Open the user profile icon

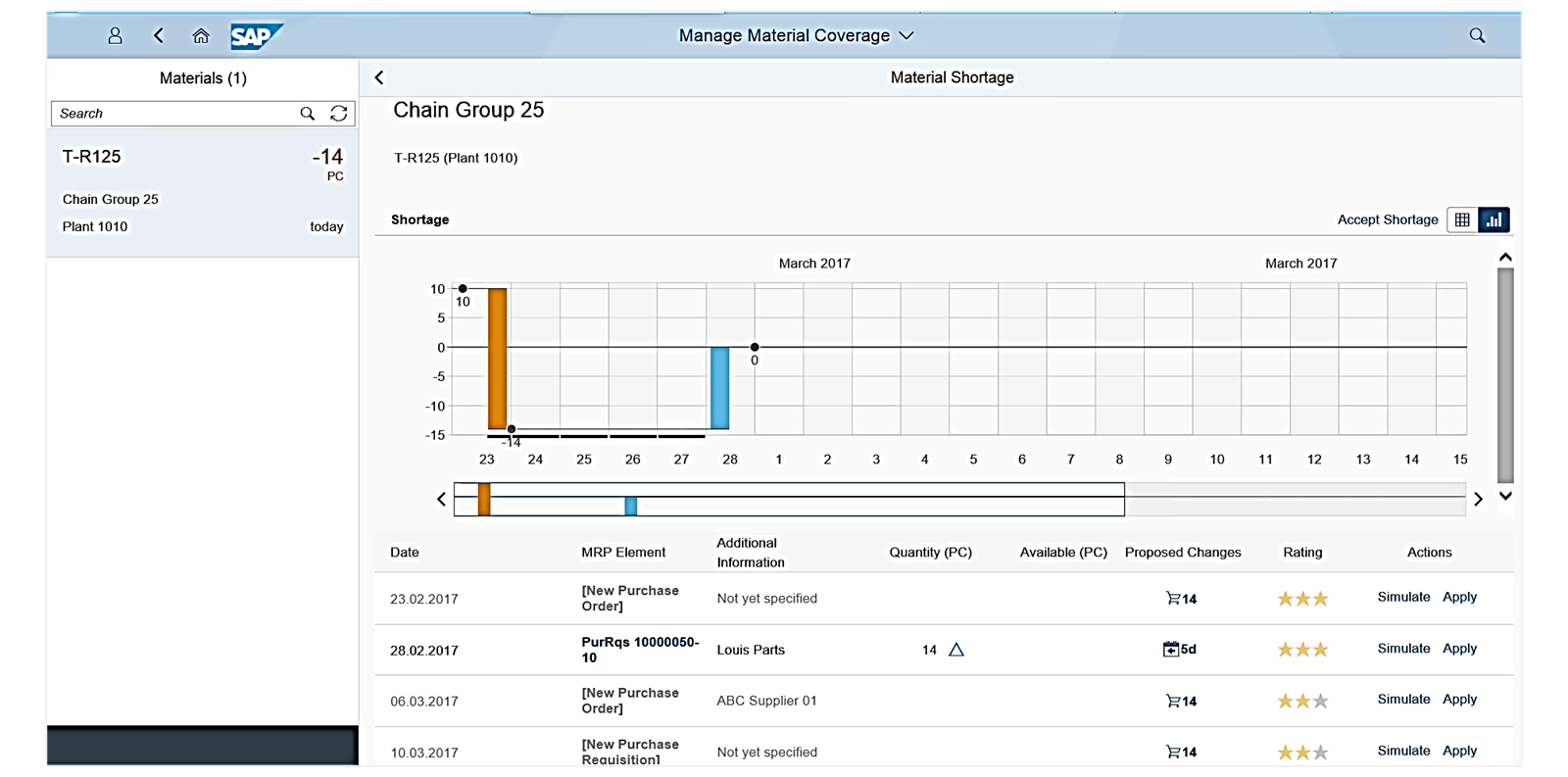[115, 36]
